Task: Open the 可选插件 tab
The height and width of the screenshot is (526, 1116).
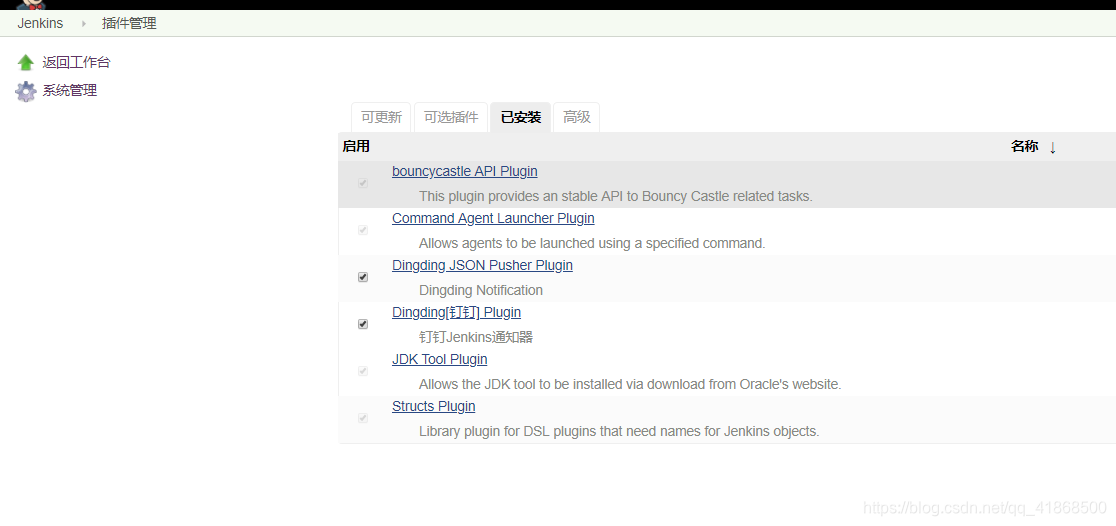Action: 451,117
